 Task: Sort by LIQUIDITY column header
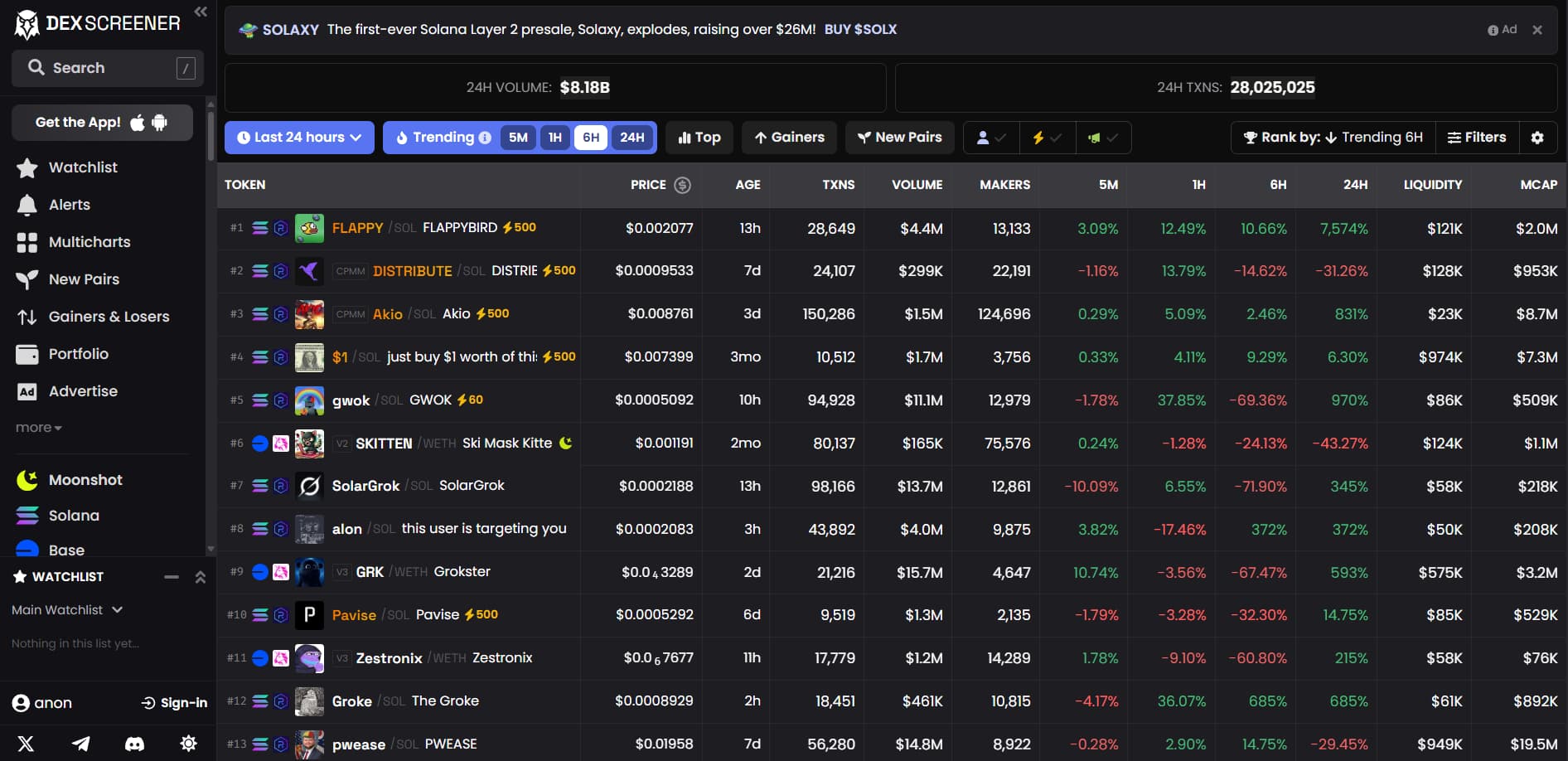coord(1432,185)
